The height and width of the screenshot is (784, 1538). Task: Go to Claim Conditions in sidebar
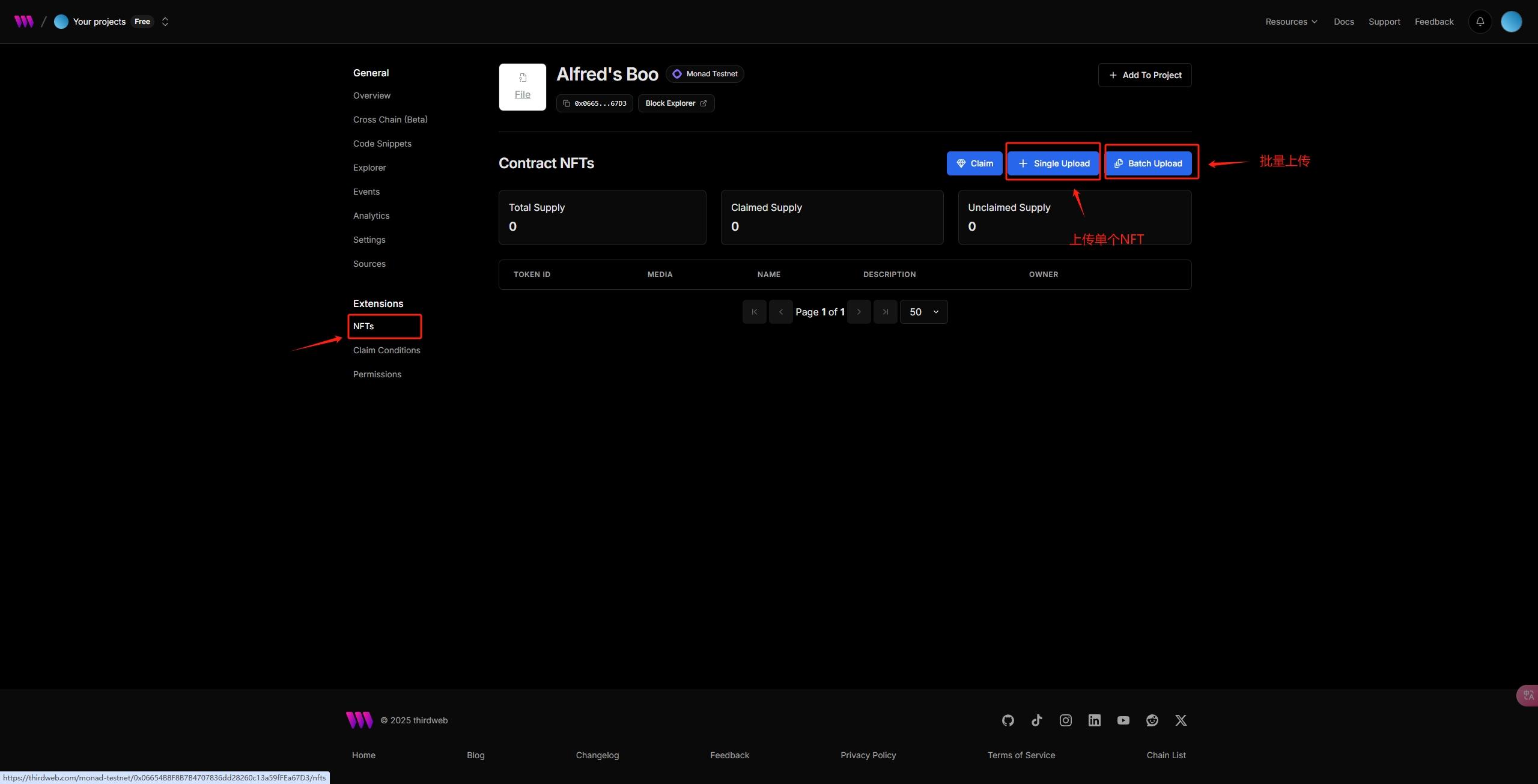click(386, 350)
